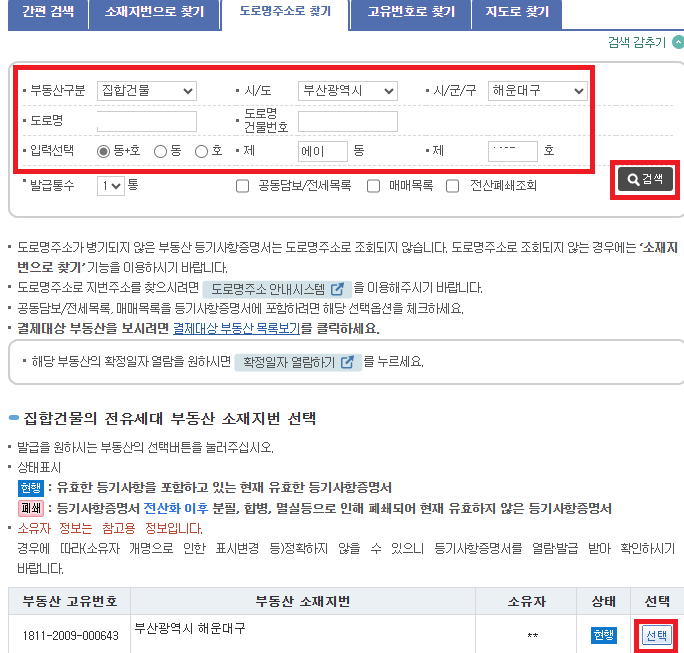Open the 도로명주소 안내시스템 link

[x=277, y=289]
